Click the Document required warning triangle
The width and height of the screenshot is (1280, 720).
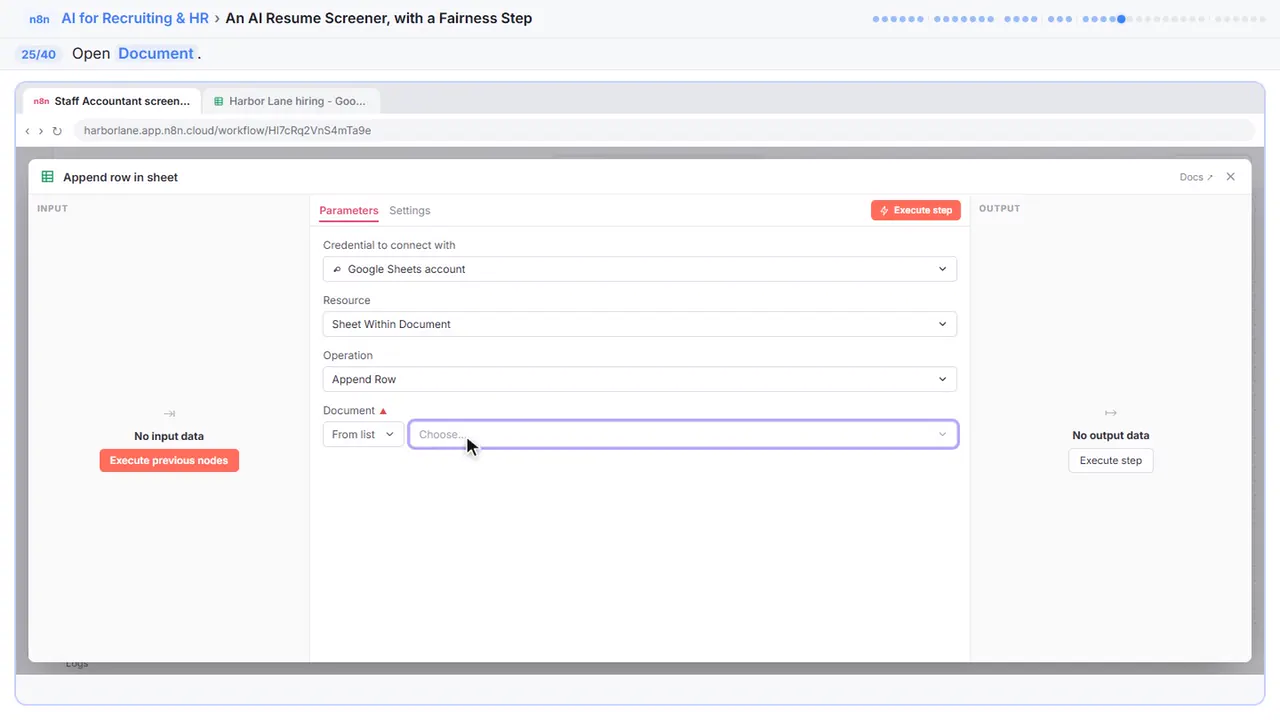pos(383,411)
